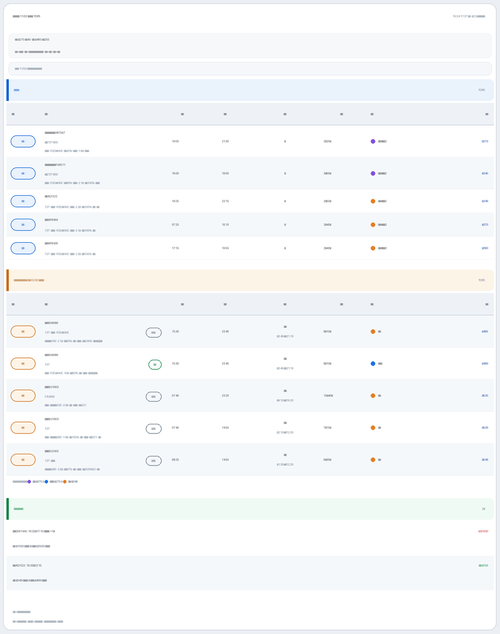Click the orange pill button in the second orange-section row

click(x=23, y=363)
